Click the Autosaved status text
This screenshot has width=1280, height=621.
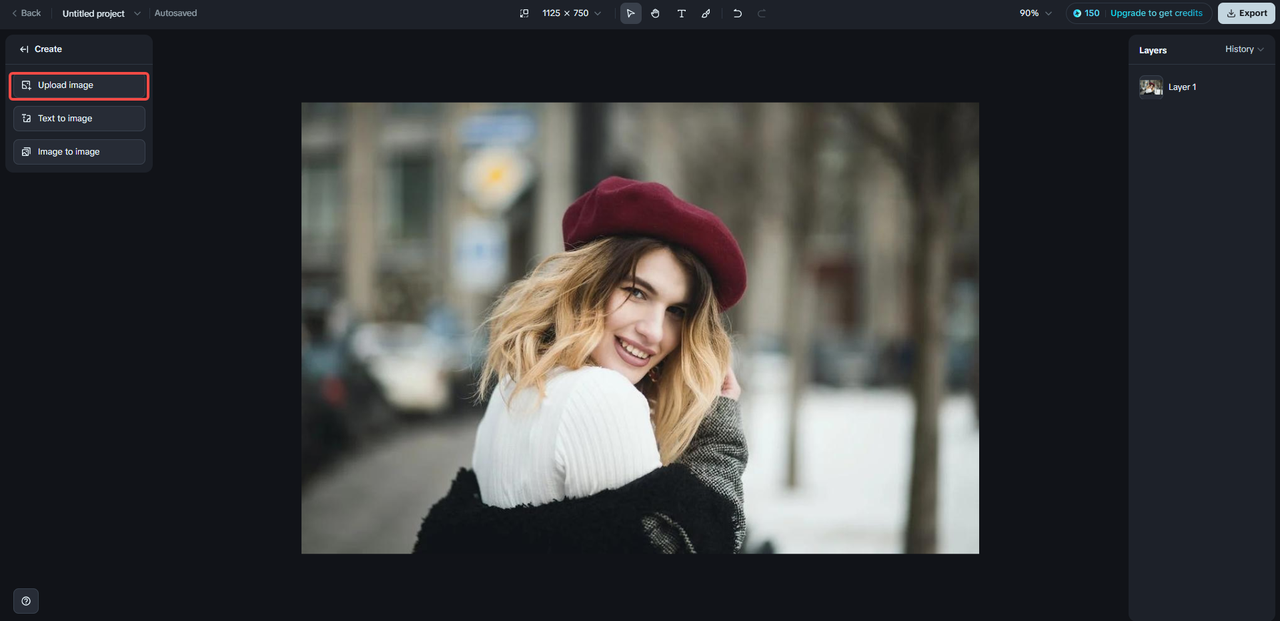(x=176, y=13)
